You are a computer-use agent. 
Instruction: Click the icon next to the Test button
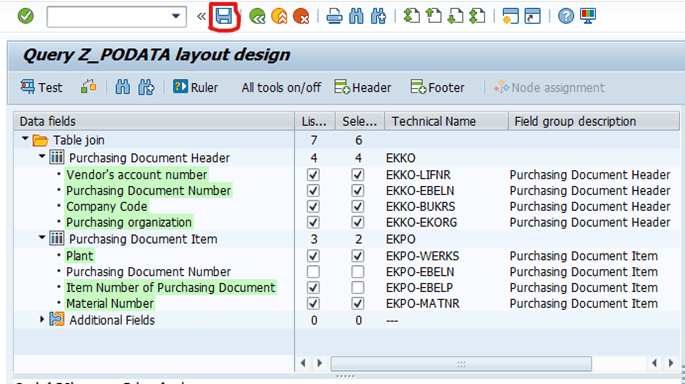(89, 87)
